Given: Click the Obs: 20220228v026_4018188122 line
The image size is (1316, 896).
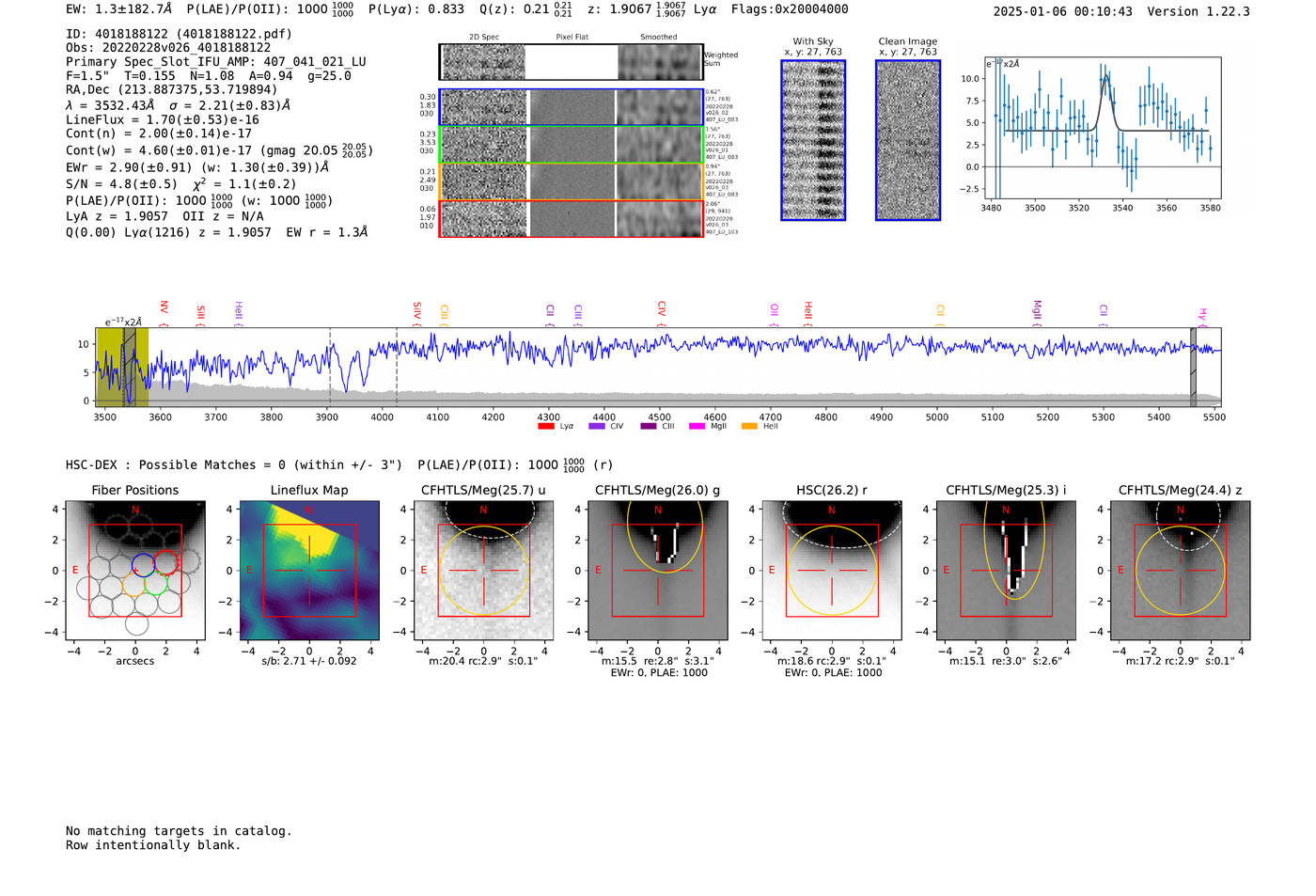Looking at the screenshot, I should pos(168,48).
